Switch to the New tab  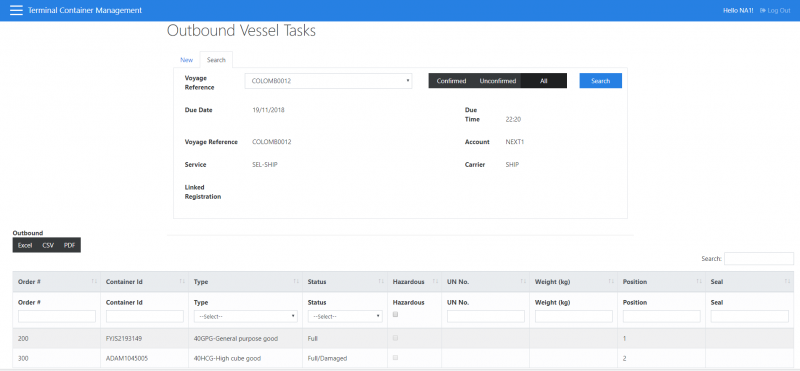pos(187,60)
